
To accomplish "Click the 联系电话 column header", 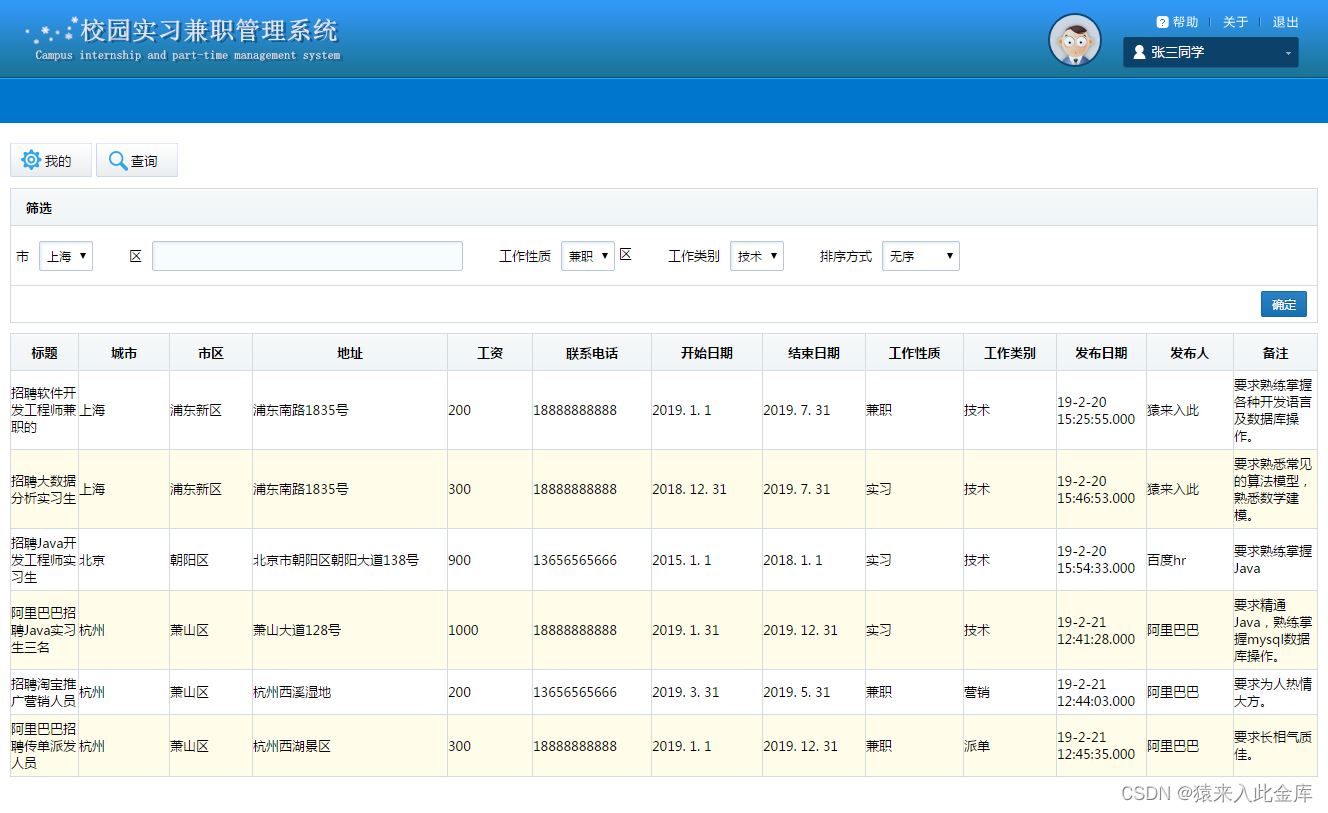I will 592,353.
